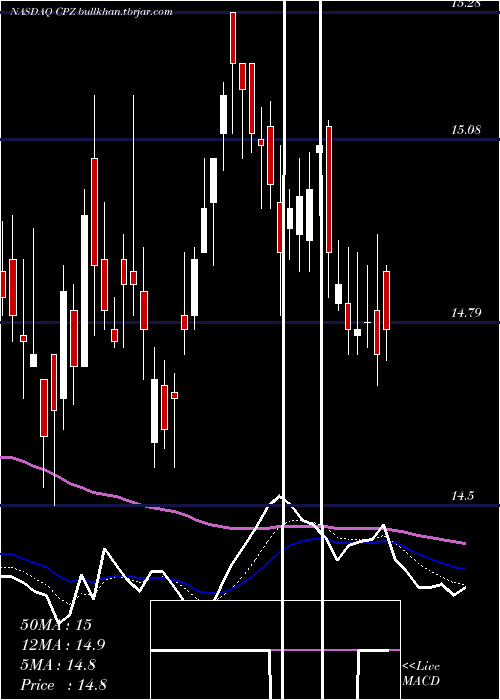This screenshot has width=500, height=700.
Task: Click the 50MA : 15 readout
Action: [56, 625]
